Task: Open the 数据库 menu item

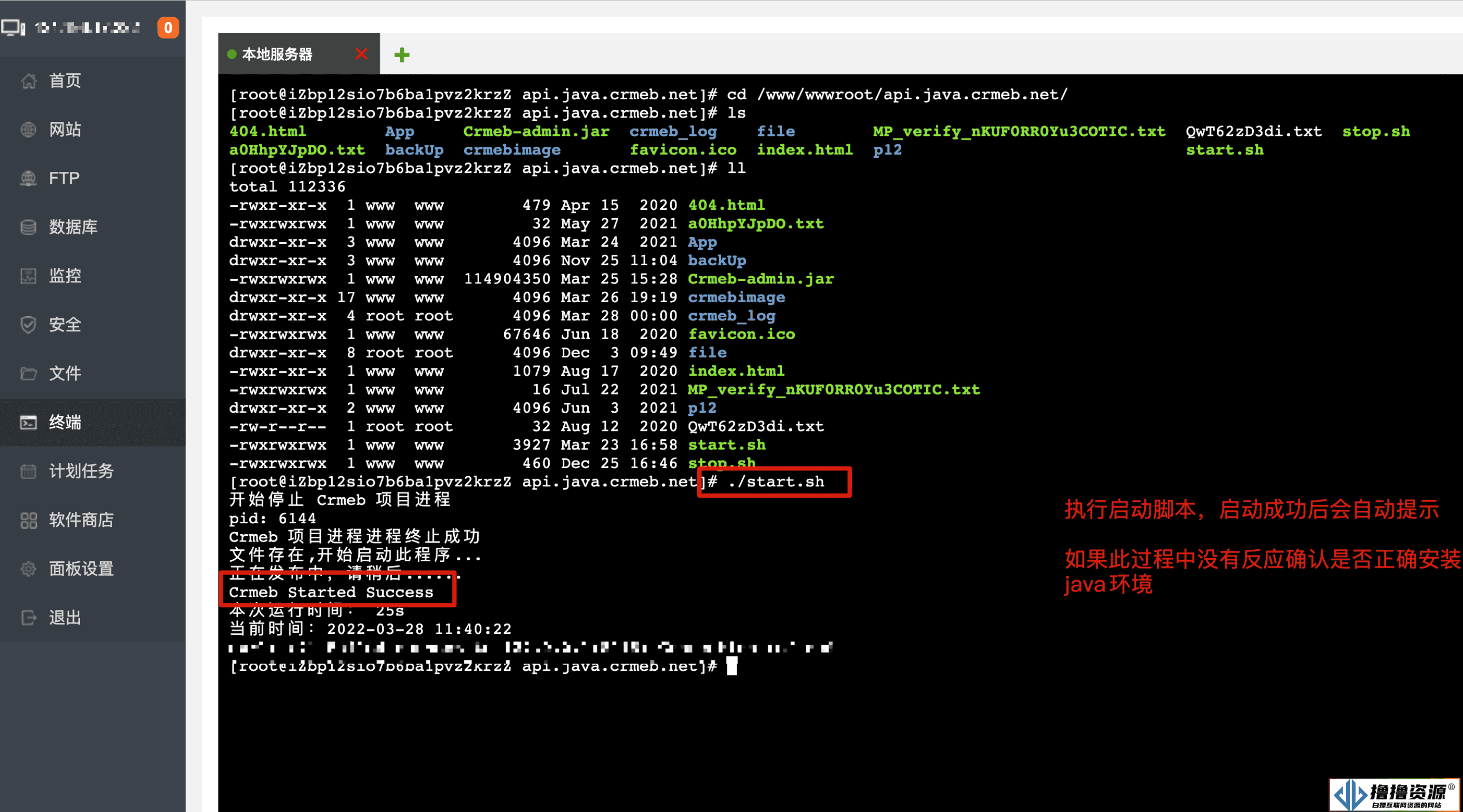Action: [x=92, y=227]
